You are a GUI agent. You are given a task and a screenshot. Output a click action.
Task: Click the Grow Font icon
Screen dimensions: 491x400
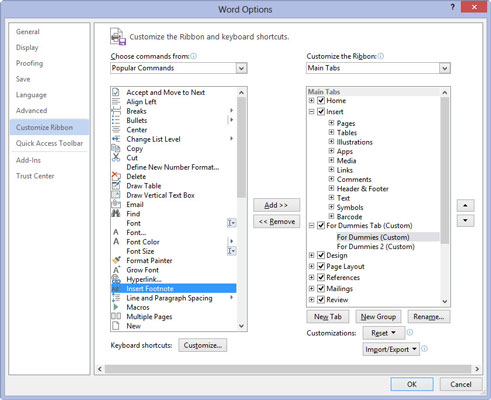click(116, 270)
